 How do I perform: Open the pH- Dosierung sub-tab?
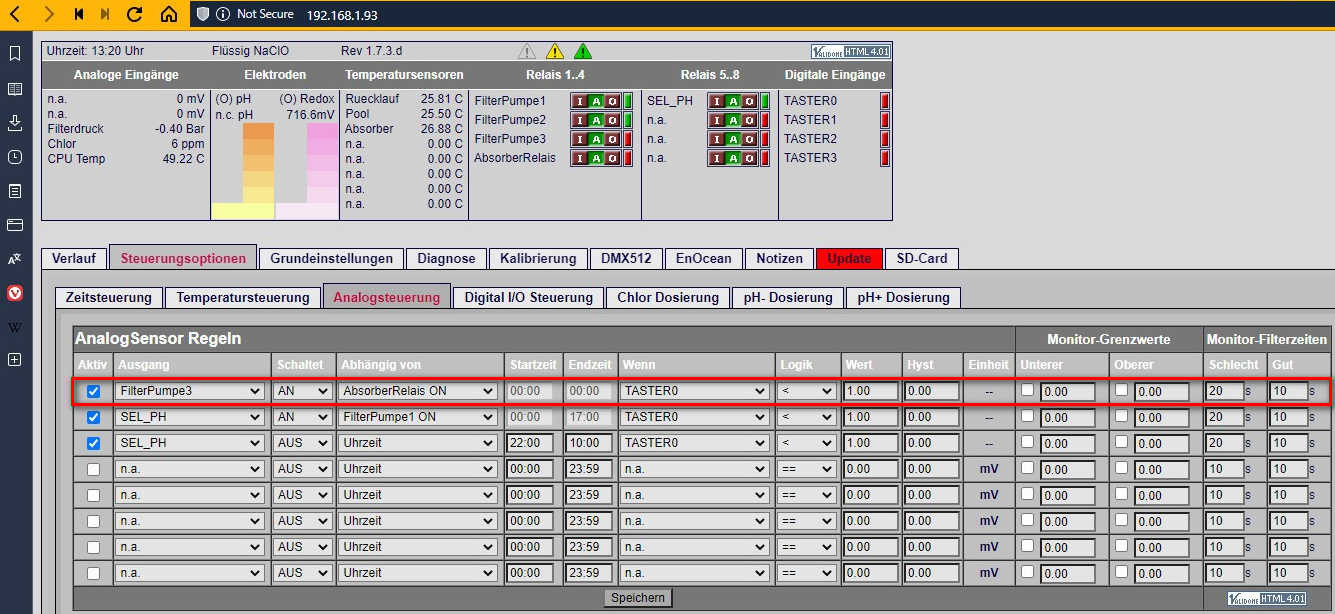[x=787, y=297]
